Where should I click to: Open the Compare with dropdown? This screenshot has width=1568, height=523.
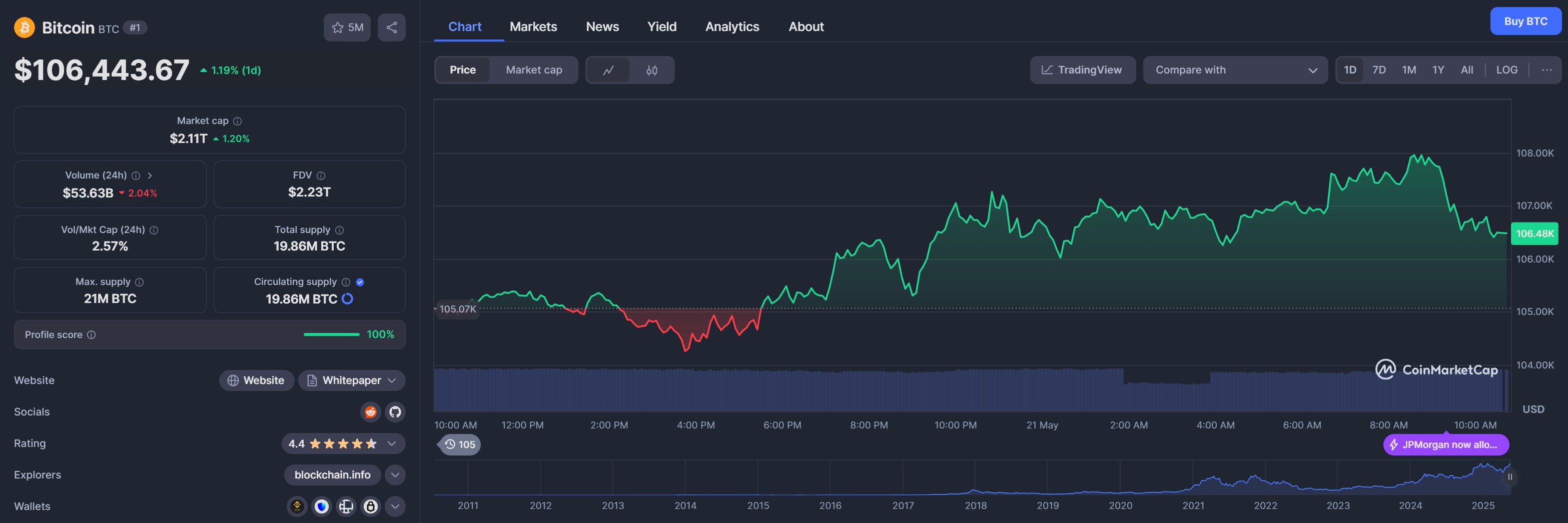tap(1235, 70)
